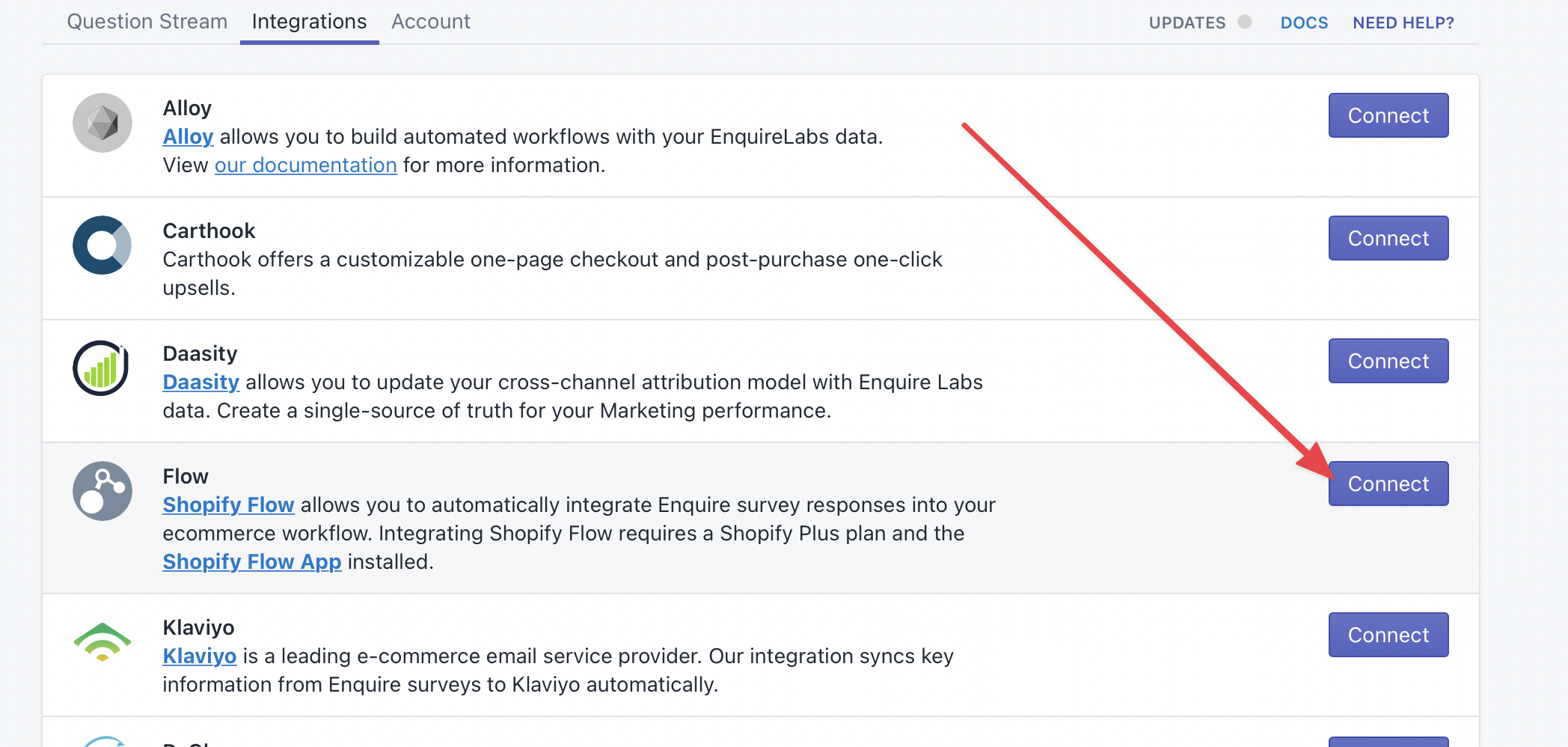This screenshot has height=747, width=1568.
Task: Open the 'our documentation' link
Action: [x=305, y=165]
